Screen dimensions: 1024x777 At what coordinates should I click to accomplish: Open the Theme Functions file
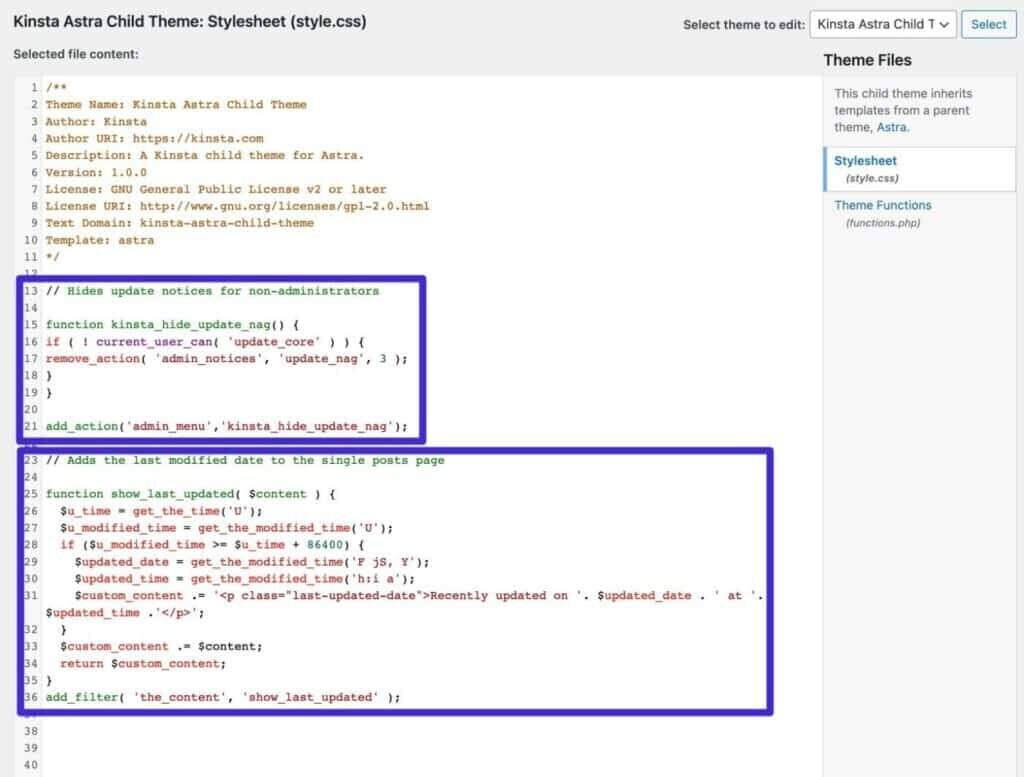[882, 205]
